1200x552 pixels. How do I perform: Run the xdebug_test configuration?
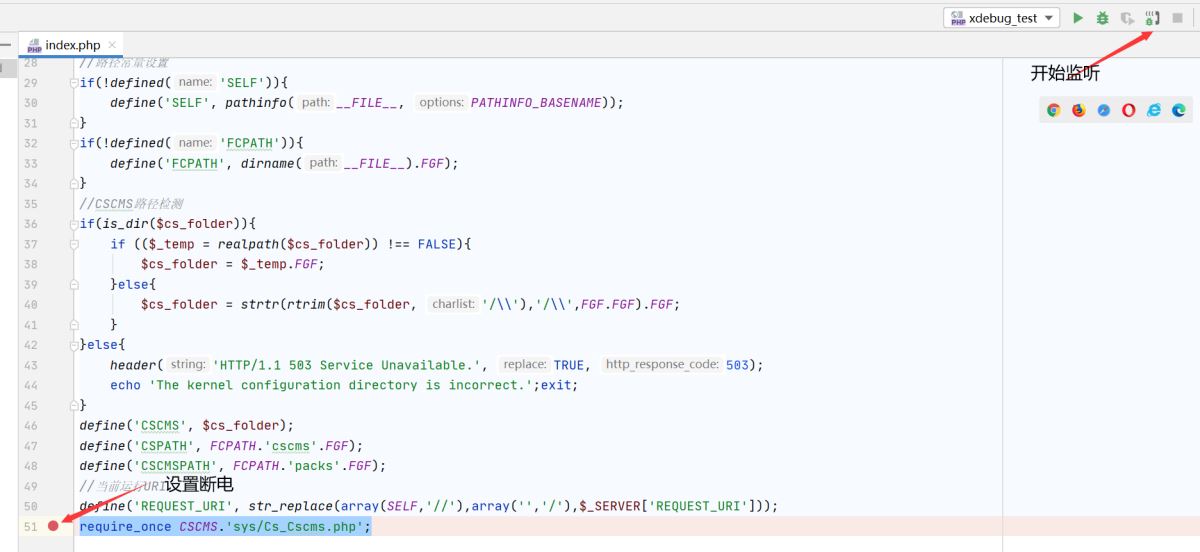click(x=1078, y=18)
